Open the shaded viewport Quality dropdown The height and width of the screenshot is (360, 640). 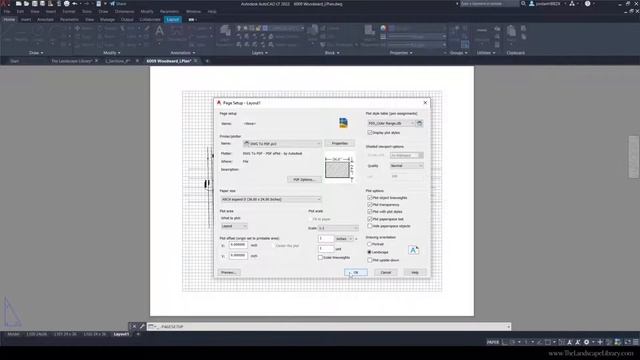coord(407,166)
